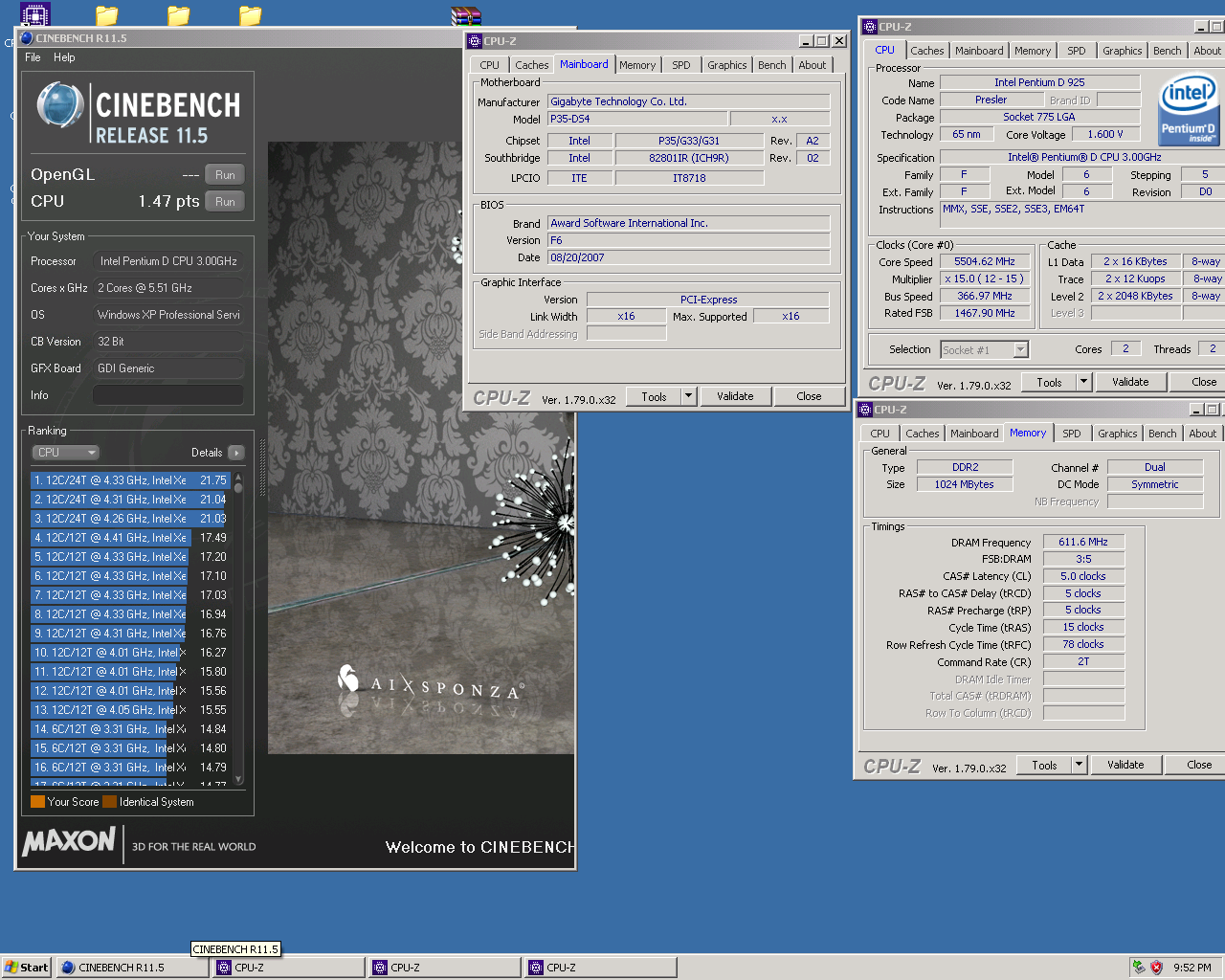The image size is (1225, 980).
Task: Open the CPU-Z desktop shortcut icon
Action: pyautogui.click(x=34, y=14)
